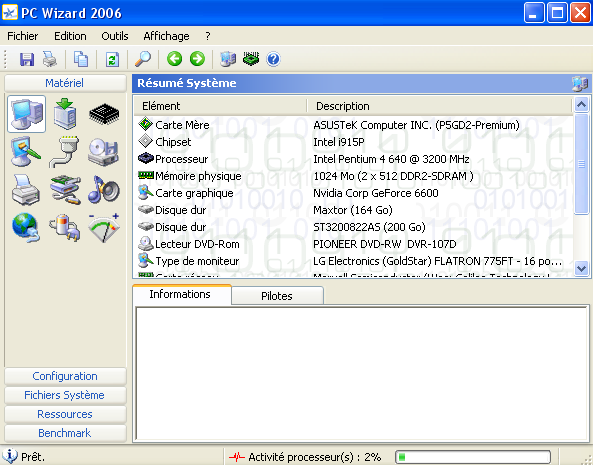Click the Prêt. status bar text
The width and height of the screenshot is (593, 465).
tap(33, 457)
